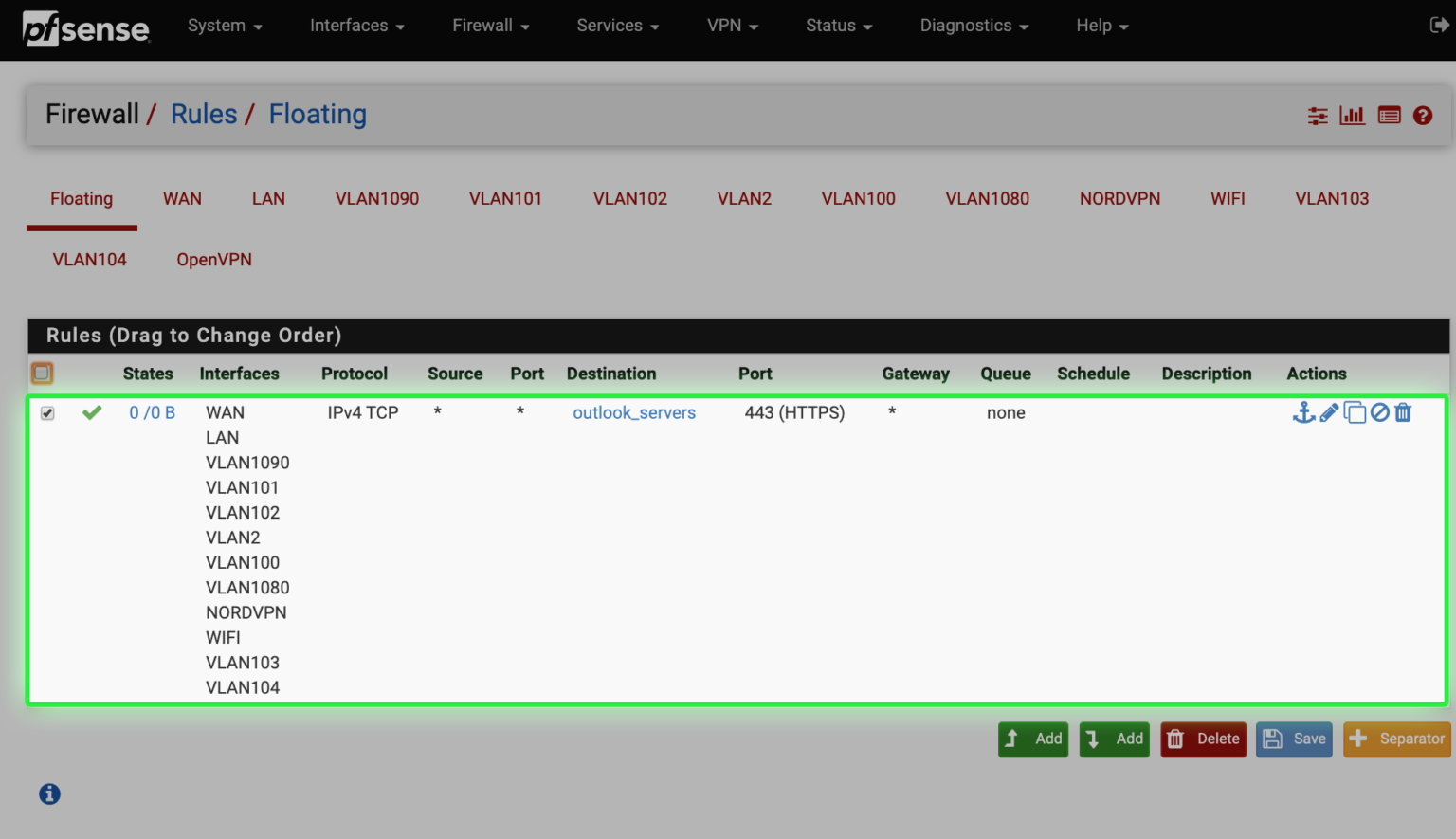1456x839 pixels.
Task: Open the Firewall dropdown menu
Action: (490, 26)
